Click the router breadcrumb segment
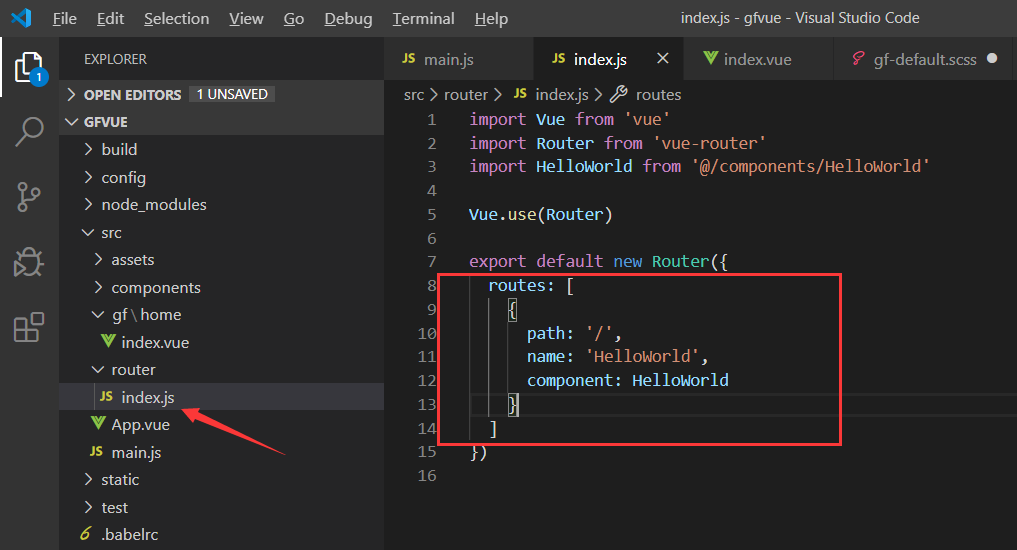Viewport: 1017px width, 550px height. pyautogui.click(x=466, y=95)
